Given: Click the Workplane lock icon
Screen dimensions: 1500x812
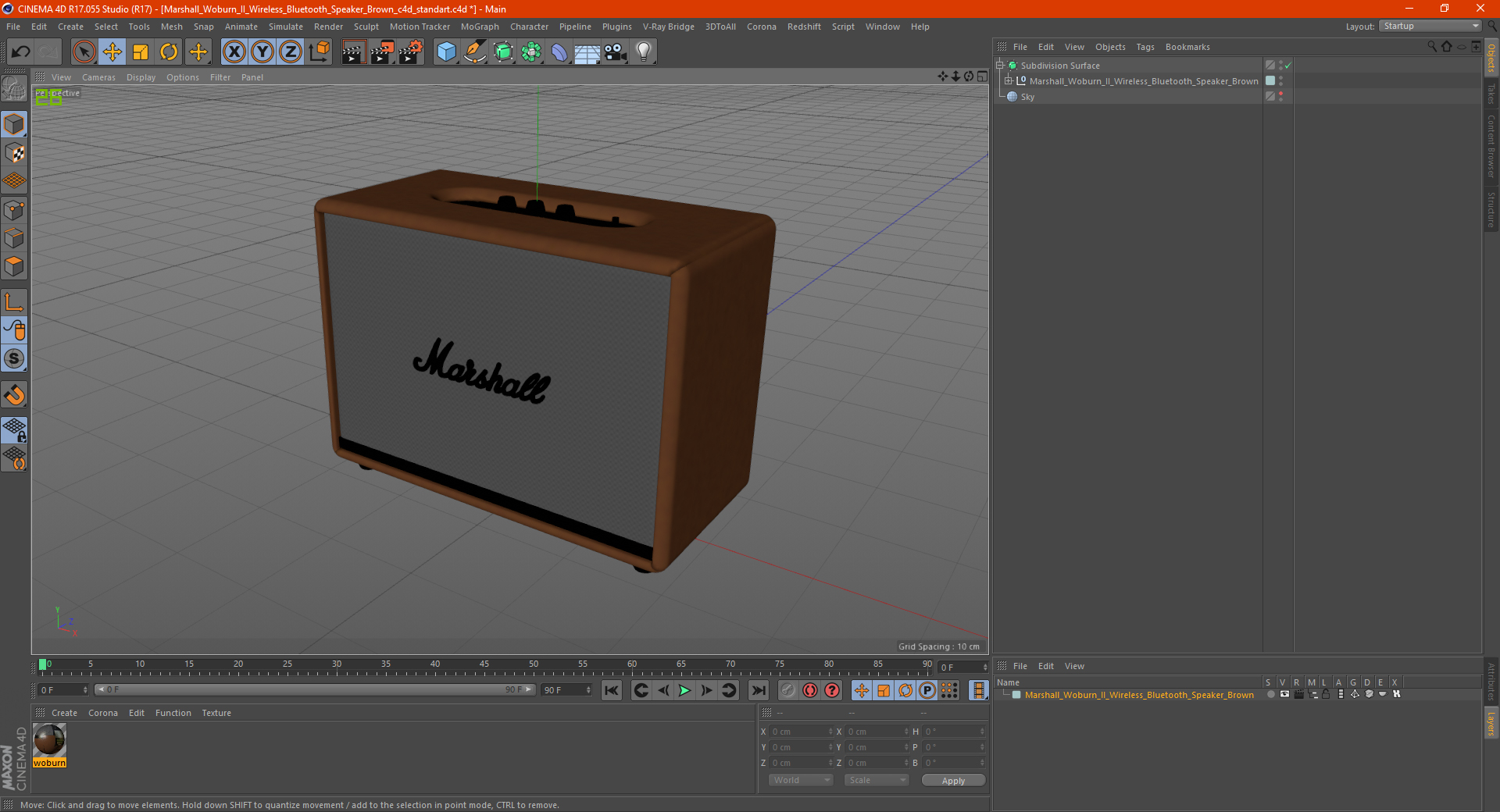Looking at the screenshot, I should pyautogui.click(x=14, y=430).
